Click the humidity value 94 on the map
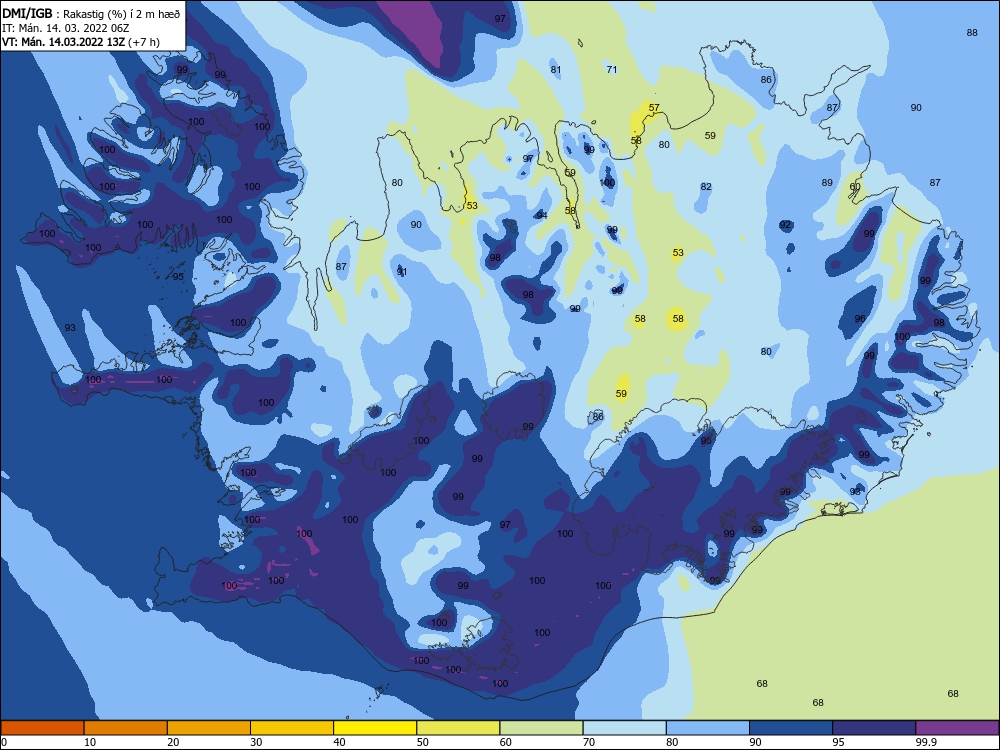Viewport: 1000px width, 750px height. 542,215
